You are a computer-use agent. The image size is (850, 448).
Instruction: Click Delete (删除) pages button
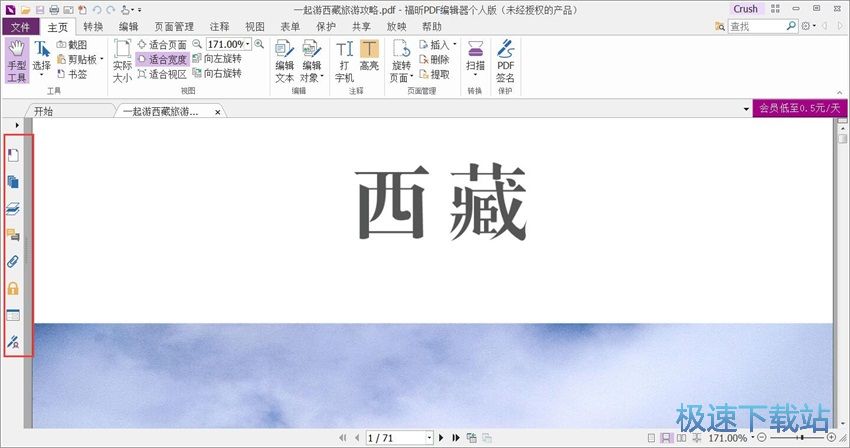coord(434,59)
